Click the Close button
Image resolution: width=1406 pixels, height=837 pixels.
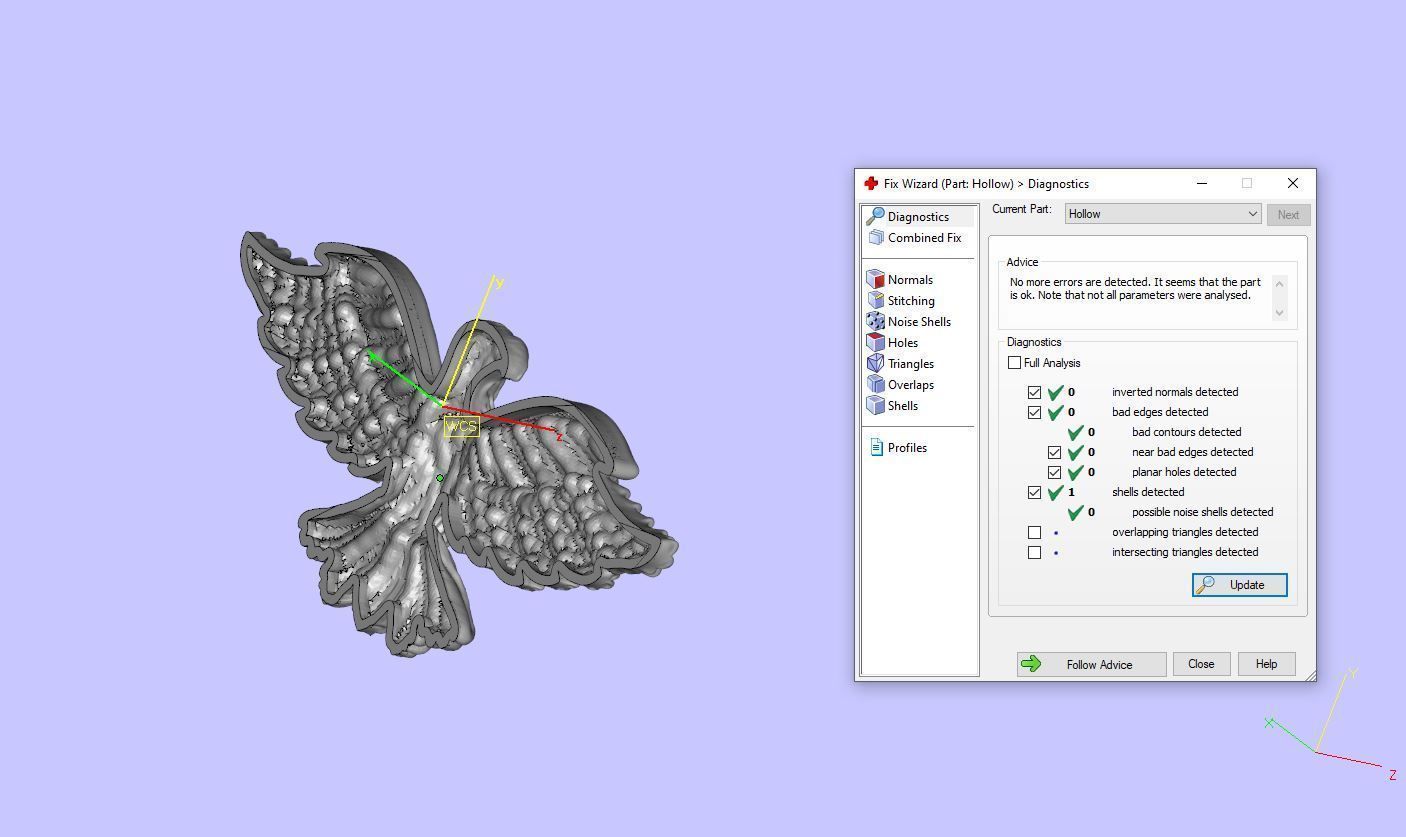[1201, 664]
